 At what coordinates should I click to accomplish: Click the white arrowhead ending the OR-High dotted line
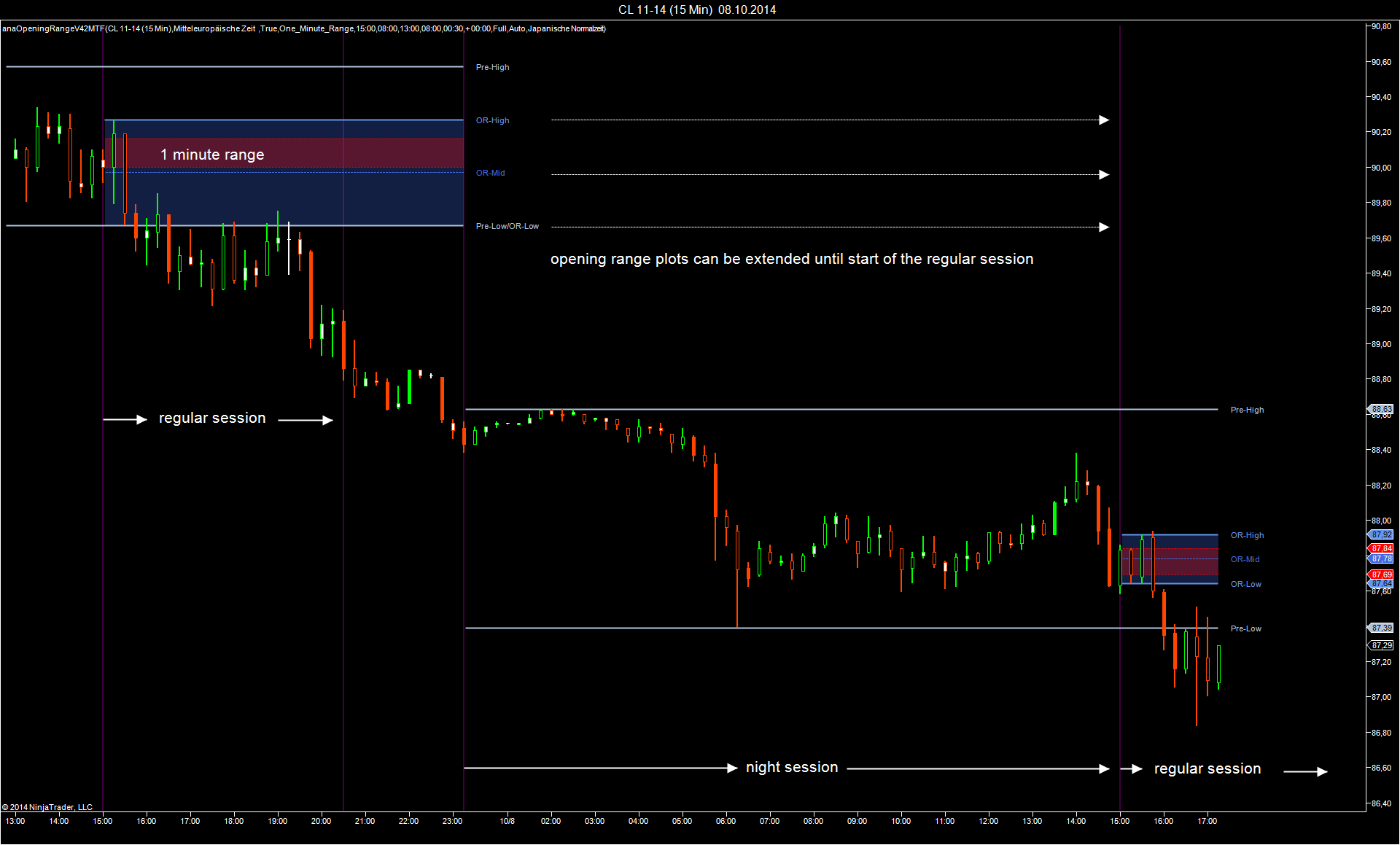point(1104,120)
